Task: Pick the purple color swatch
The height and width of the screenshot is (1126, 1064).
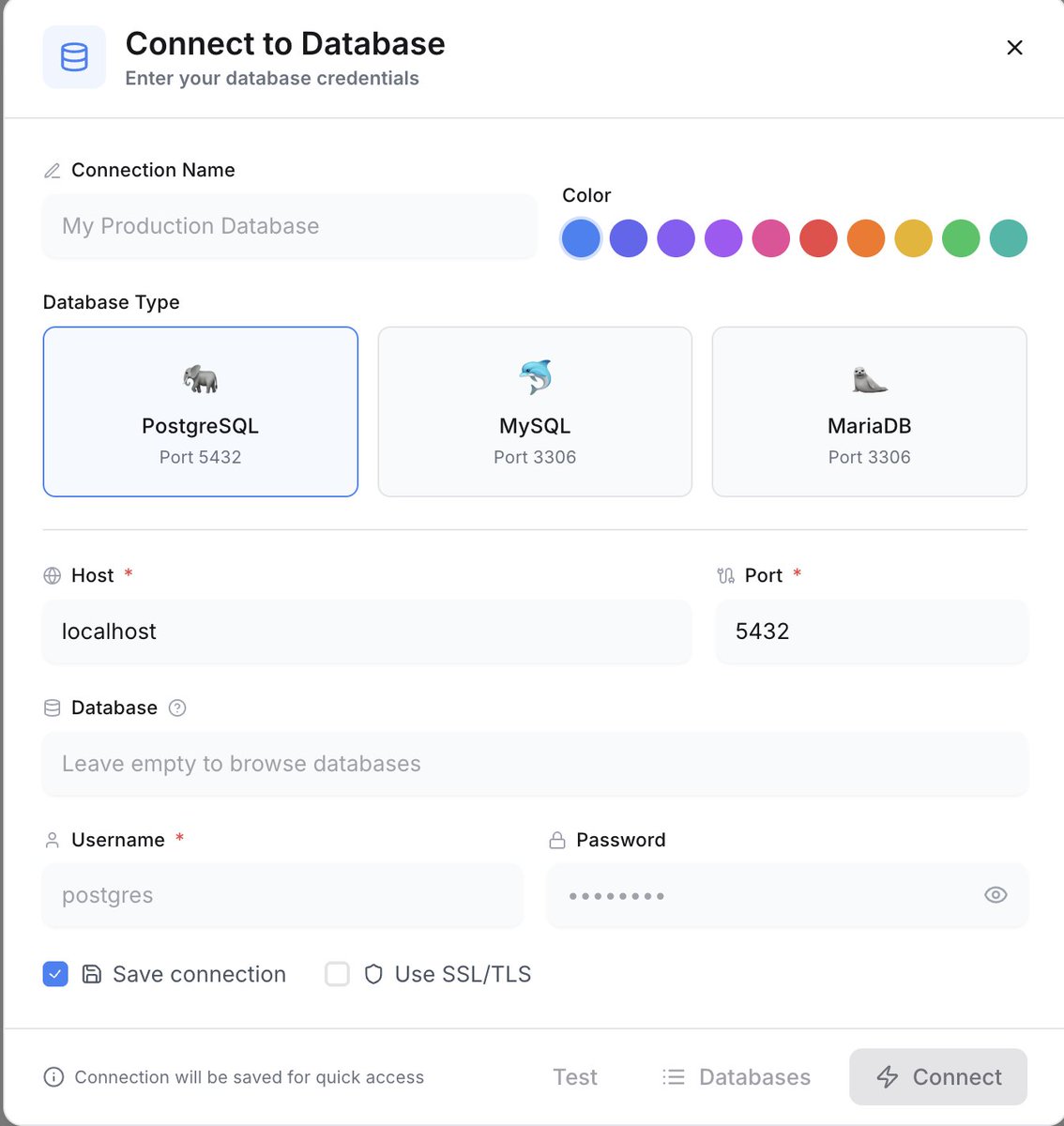Action: pyautogui.click(x=723, y=238)
